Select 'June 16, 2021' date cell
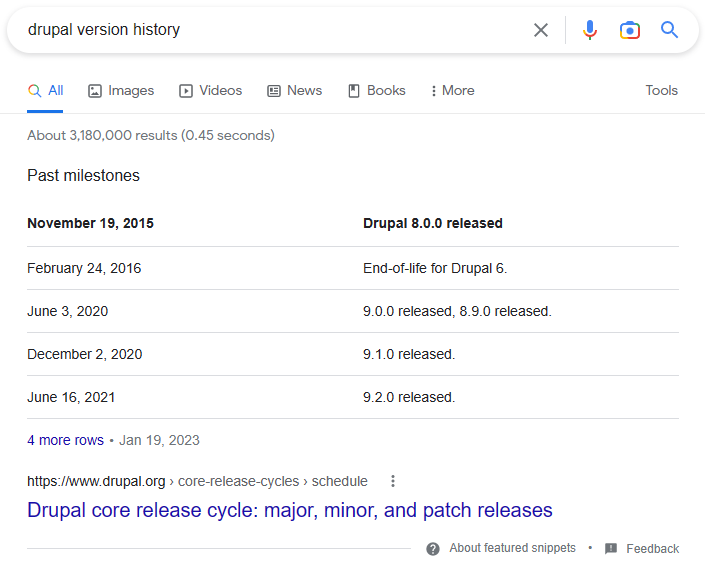Viewport: 705px width, 563px height. pos(71,397)
